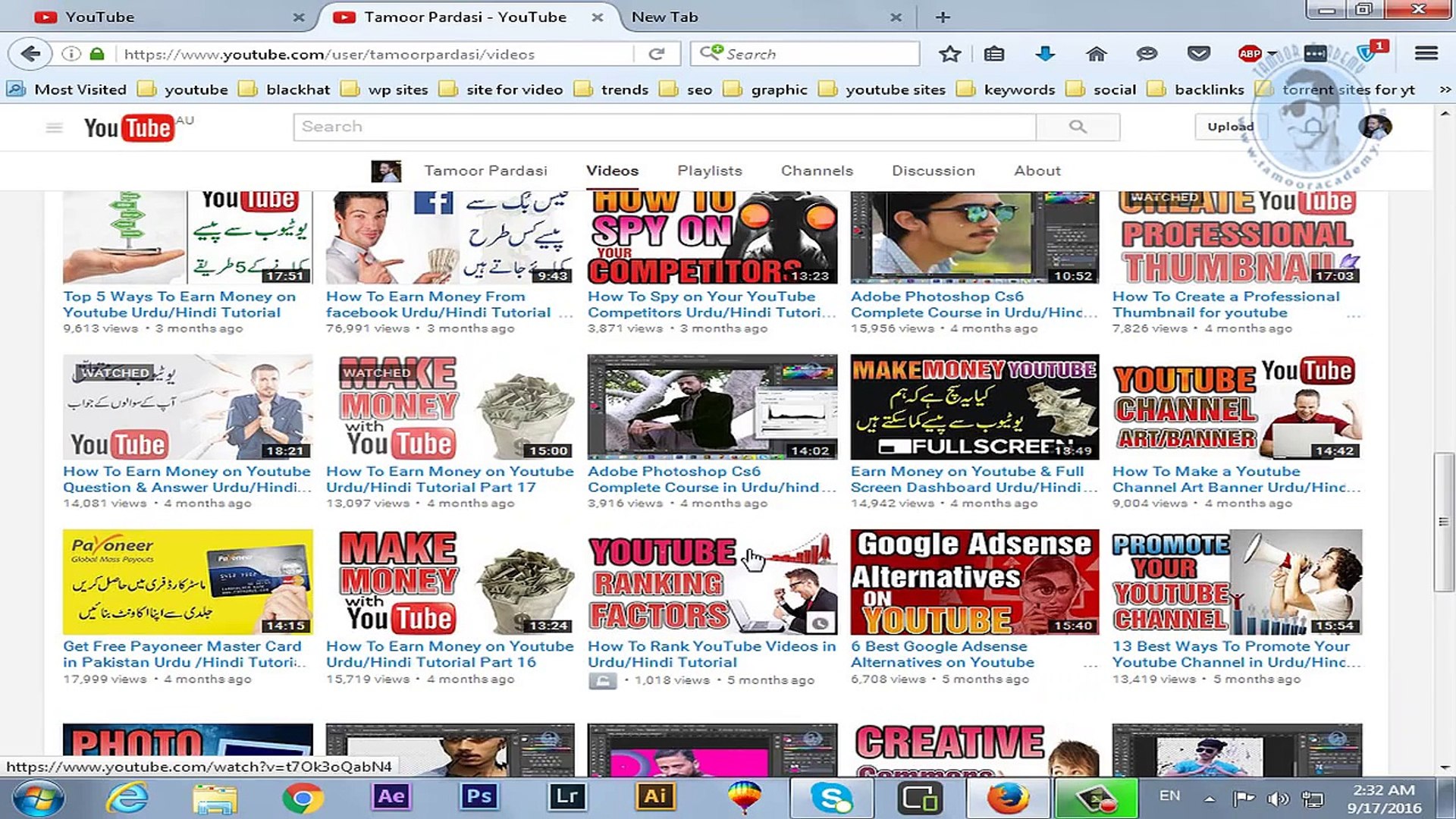Open Google Adsense Alternatives video thumbnail
Screen dimensions: 1456x819
pyautogui.click(x=974, y=582)
